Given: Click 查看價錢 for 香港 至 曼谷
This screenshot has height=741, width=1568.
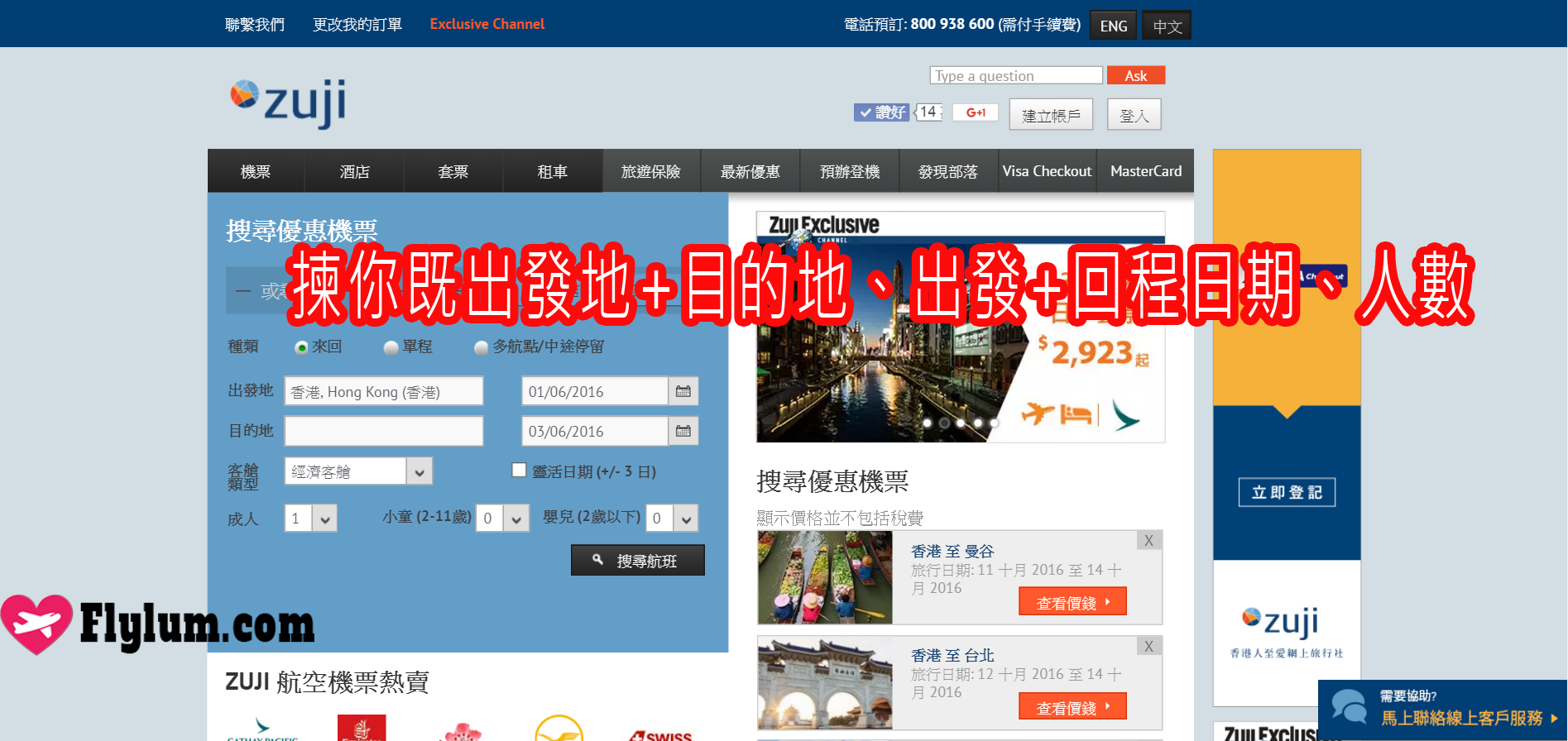Looking at the screenshot, I should pos(1072,602).
